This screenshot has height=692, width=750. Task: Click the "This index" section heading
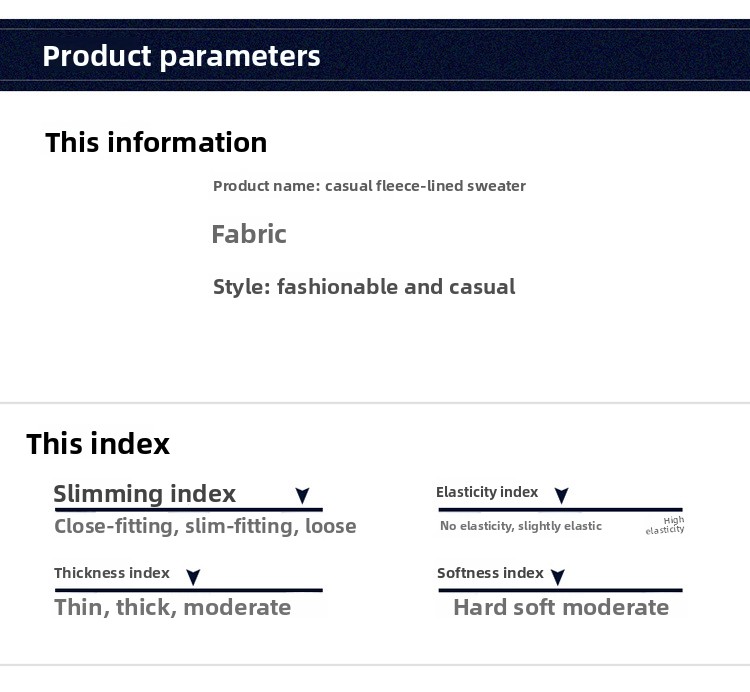tap(98, 444)
